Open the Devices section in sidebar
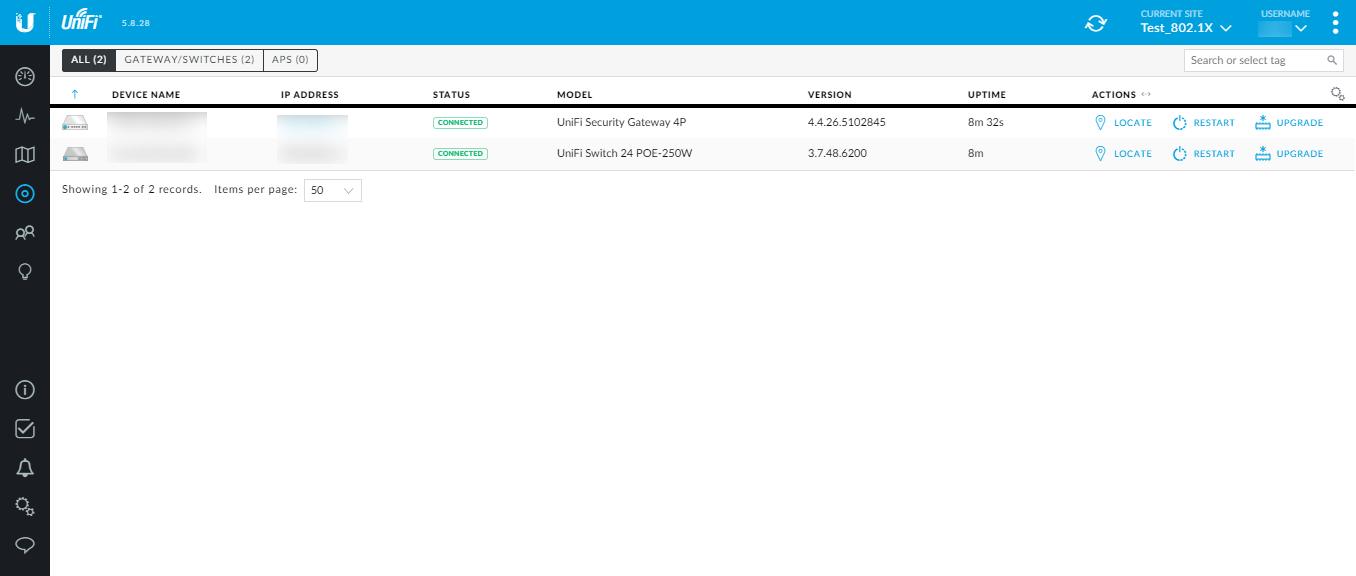Image resolution: width=1356 pixels, height=576 pixels. coord(25,193)
